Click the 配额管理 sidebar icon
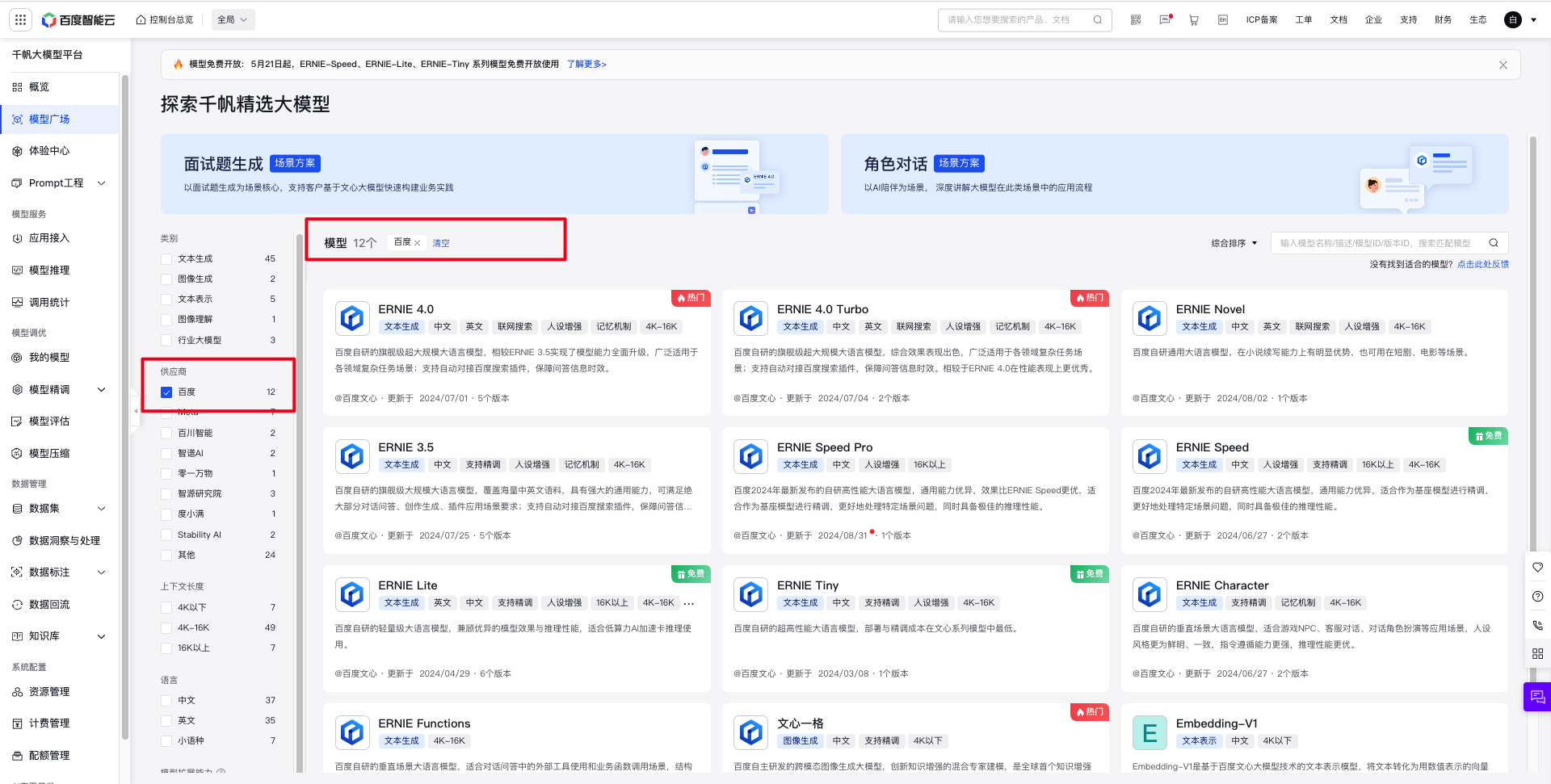1551x784 pixels. point(17,756)
